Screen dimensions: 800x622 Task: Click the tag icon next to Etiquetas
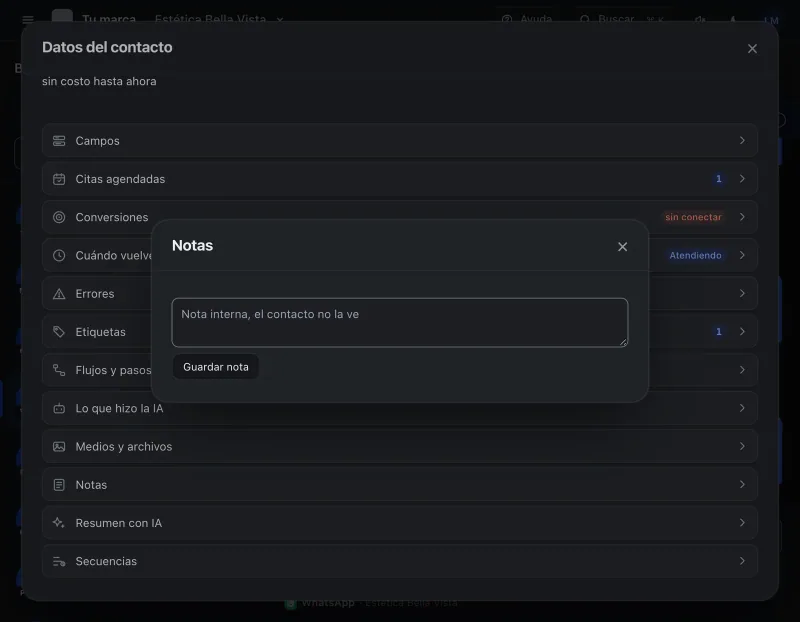(x=59, y=332)
